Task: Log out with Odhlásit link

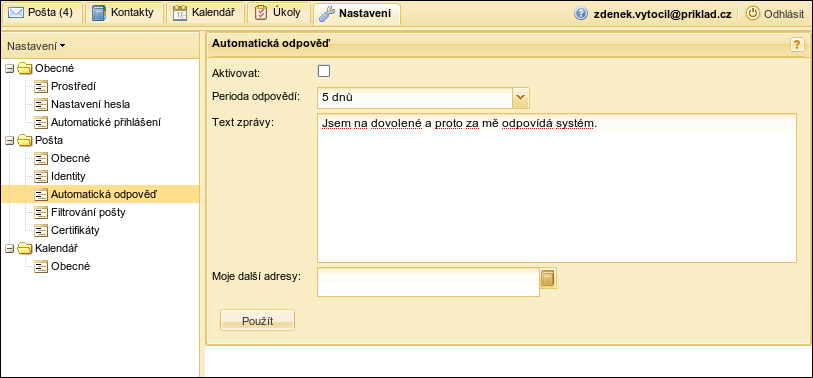Action: point(783,14)
